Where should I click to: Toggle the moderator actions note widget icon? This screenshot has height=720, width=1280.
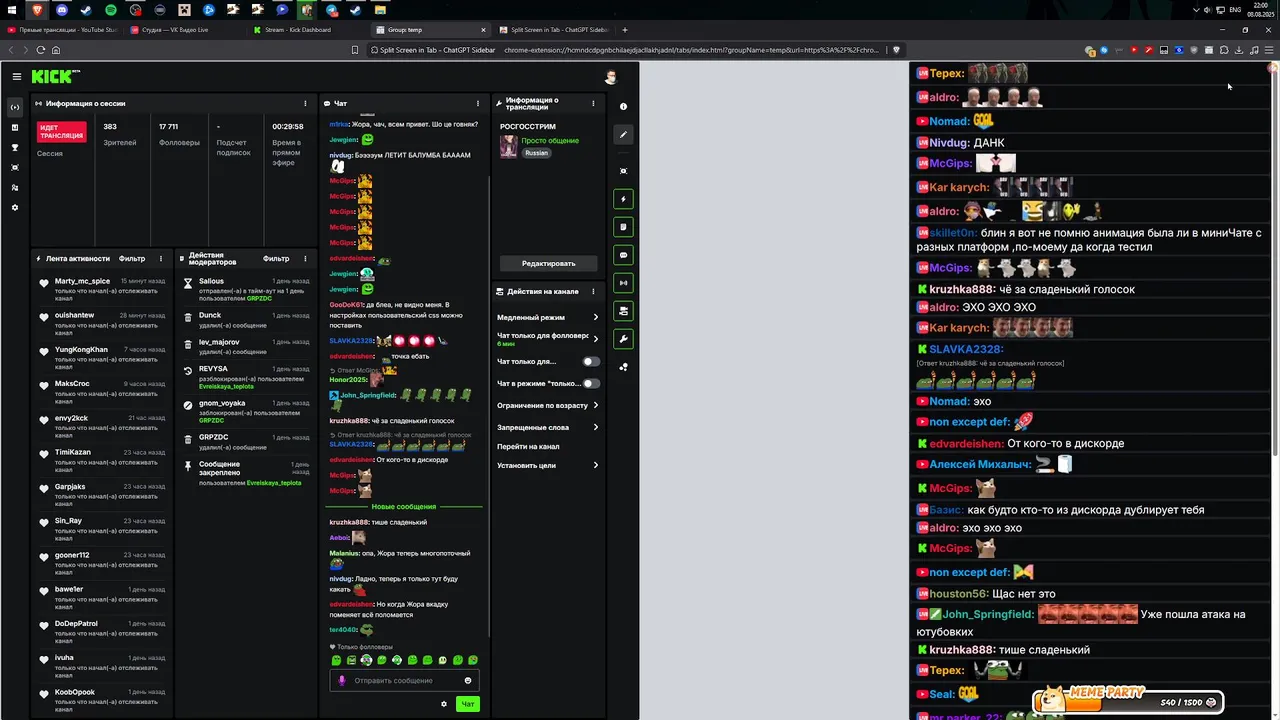[x=623, y=227]
